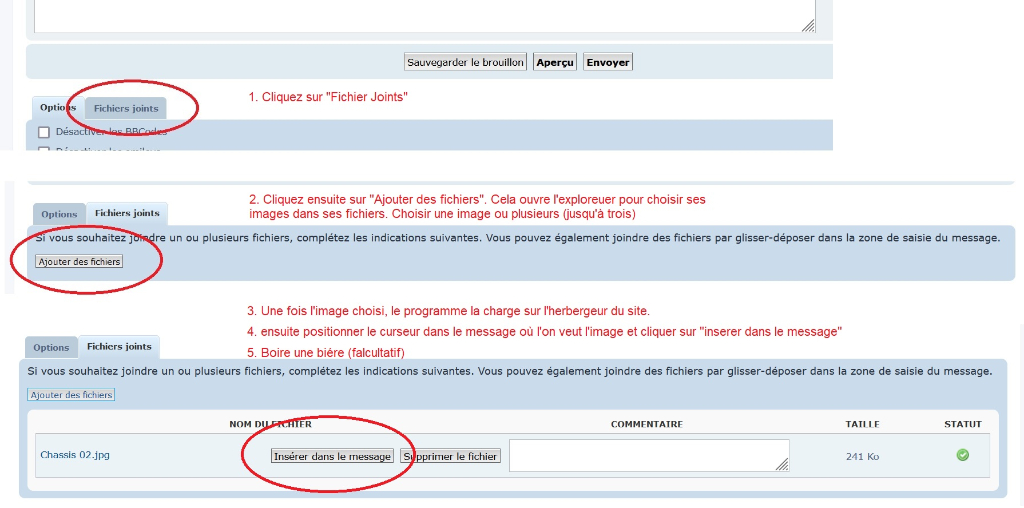The image size is (1024, 508).
Task: Open the "Chassis 02.jpg" file link
Action: [x=75, y=455]
